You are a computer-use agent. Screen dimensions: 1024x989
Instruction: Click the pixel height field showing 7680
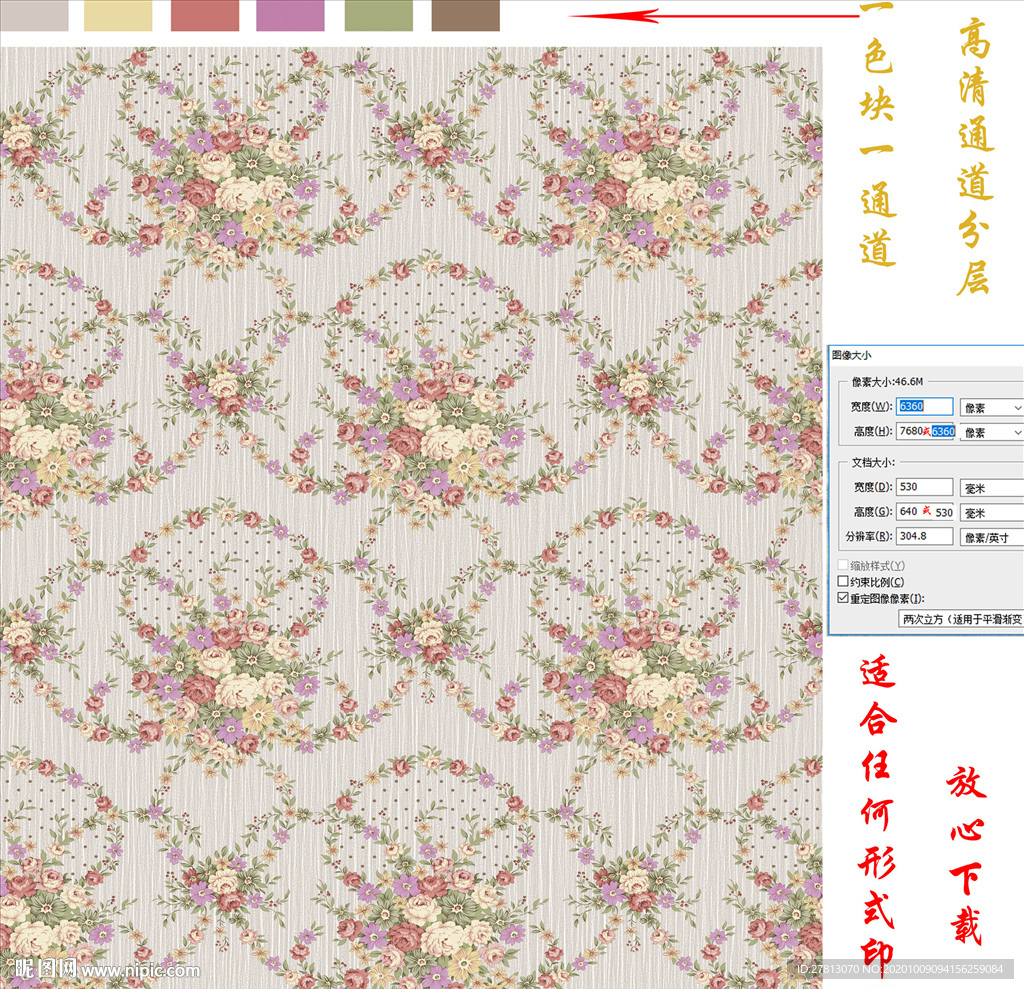point(925,431)
